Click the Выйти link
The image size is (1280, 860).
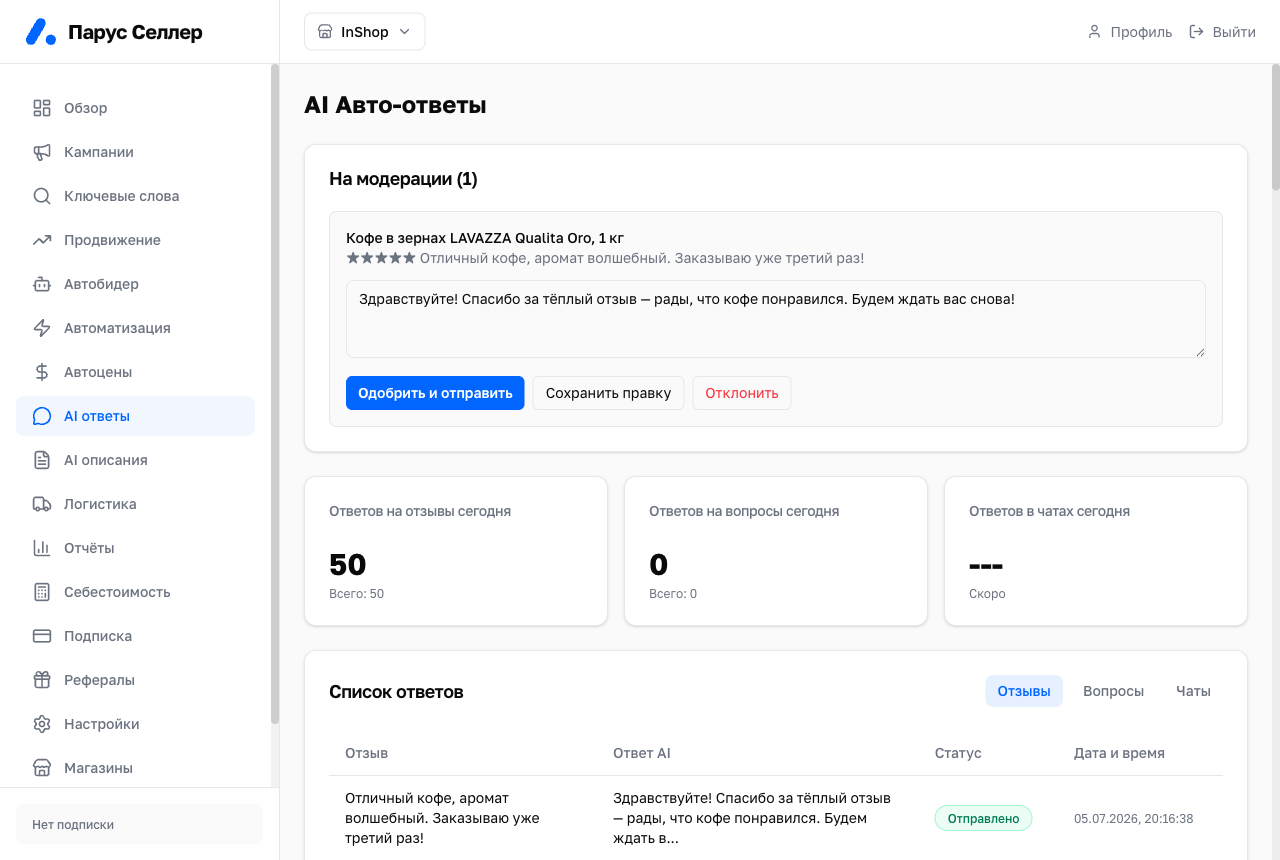coord(1222,32)
